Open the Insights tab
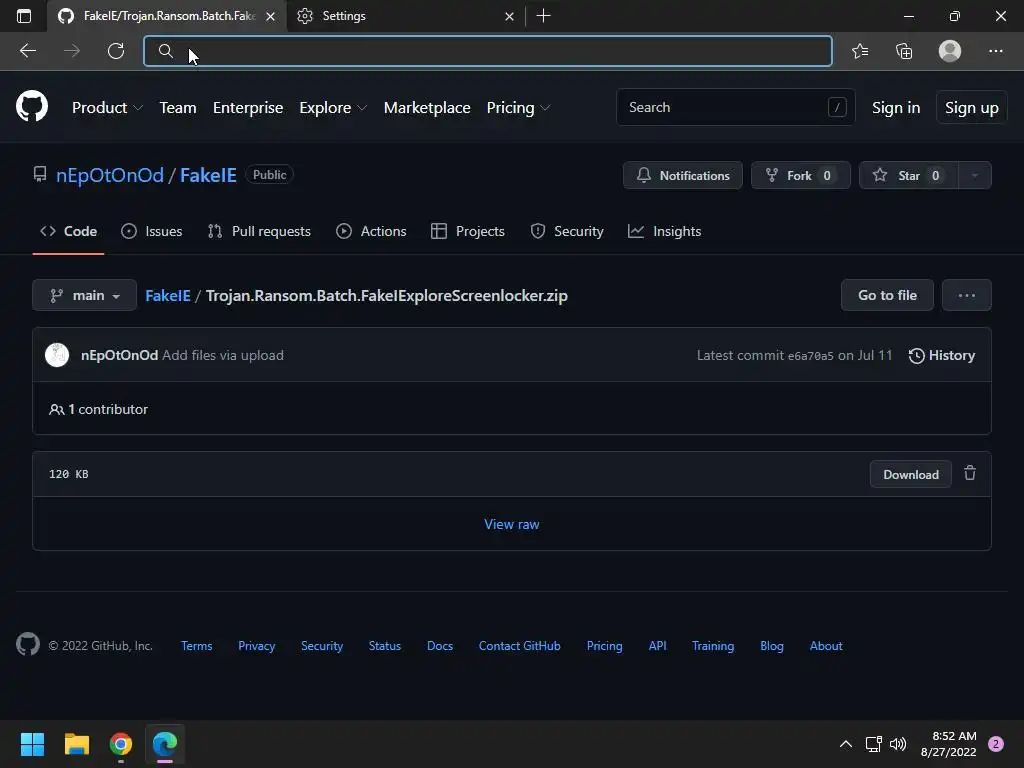Viewport: 1024px width, 768px height. point(664,231)
